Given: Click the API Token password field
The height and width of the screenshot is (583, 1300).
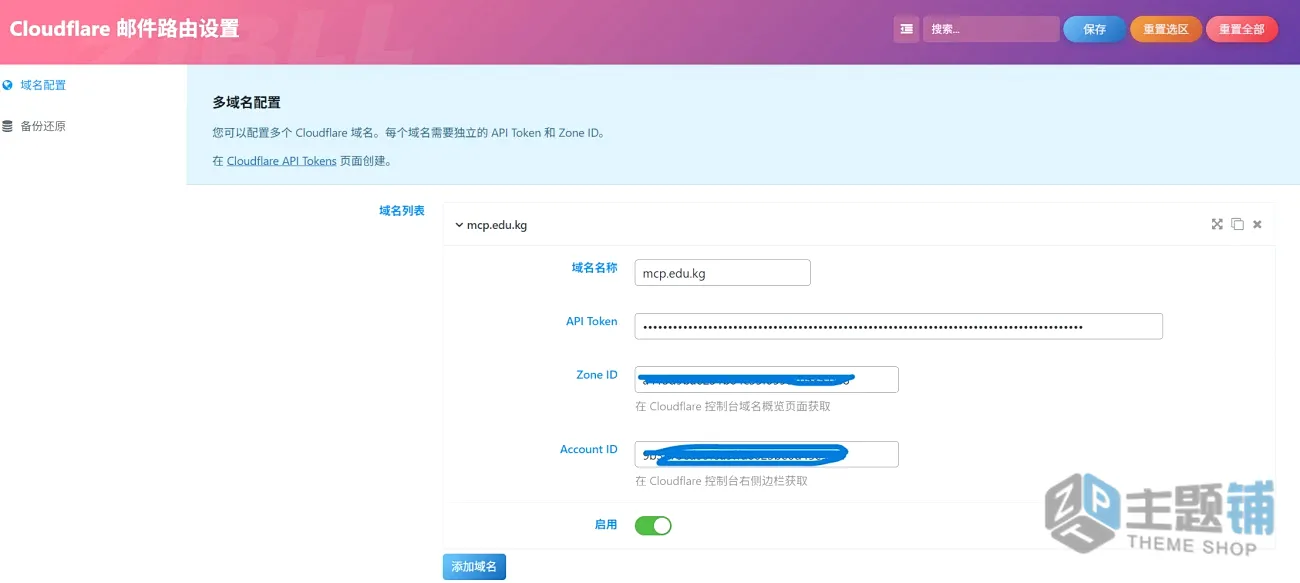Looking at the screenshot, I should pyautogui.click(x=898, y=326).
